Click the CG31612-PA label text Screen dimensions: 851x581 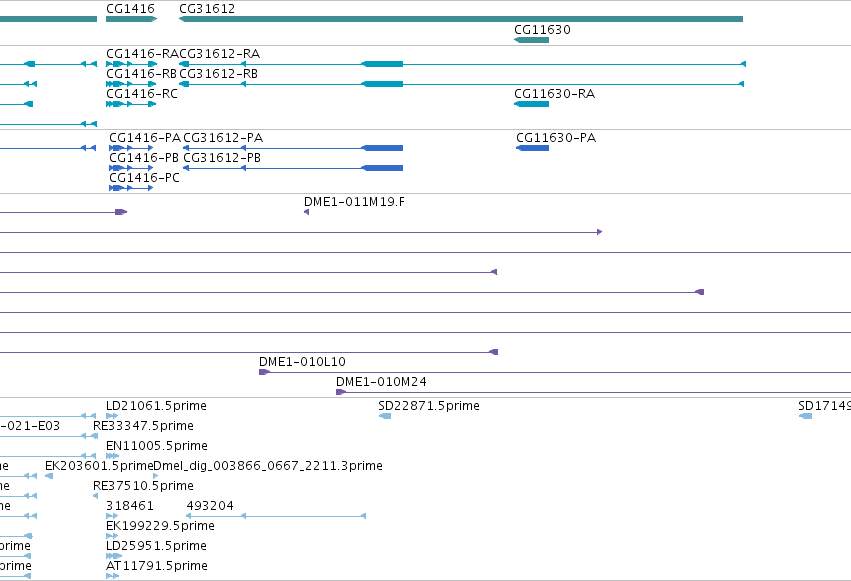[x=223, y=138]
